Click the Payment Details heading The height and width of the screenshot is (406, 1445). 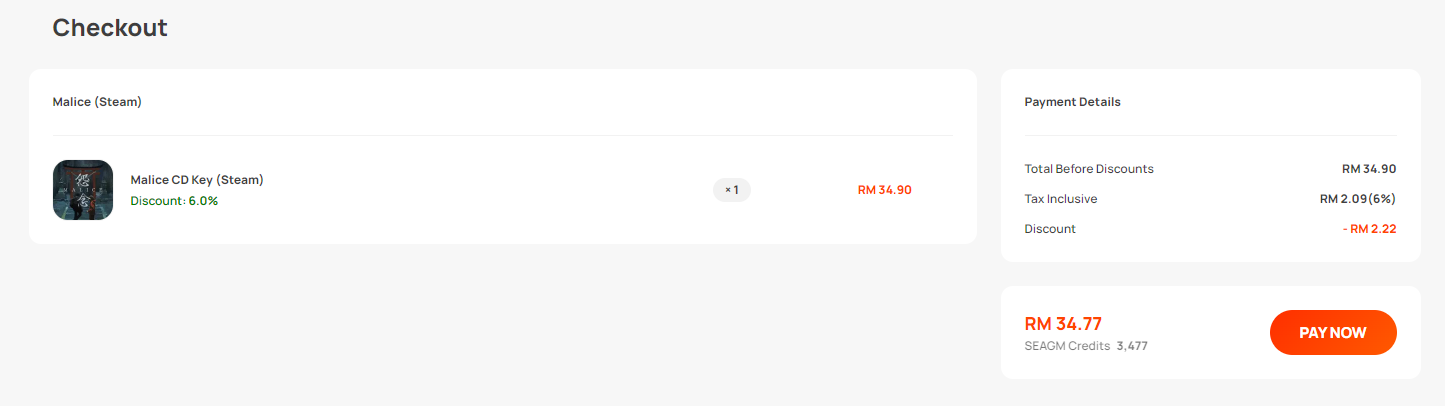pos(1073,102)
